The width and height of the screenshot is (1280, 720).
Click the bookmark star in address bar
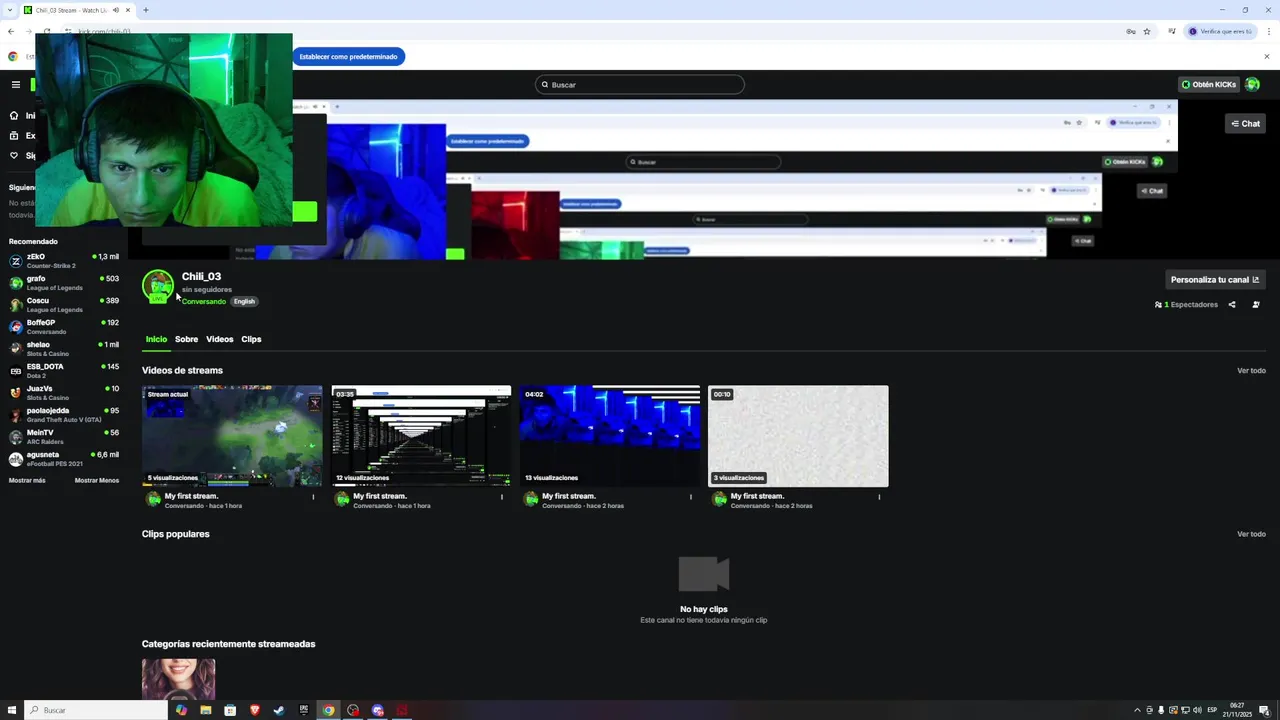1147,31
